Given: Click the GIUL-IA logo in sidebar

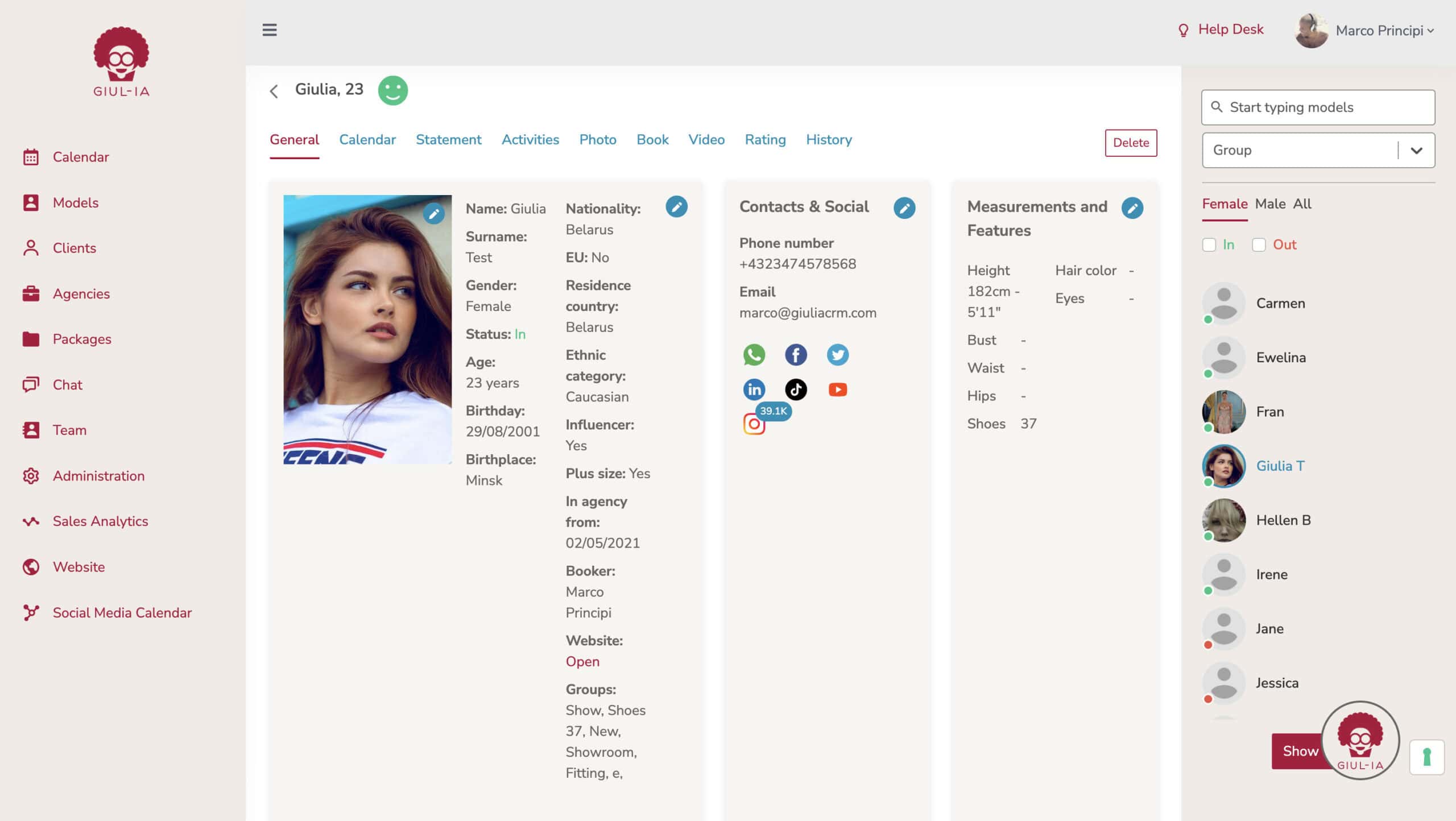Looking at the screenshot, I should (121, 61).
